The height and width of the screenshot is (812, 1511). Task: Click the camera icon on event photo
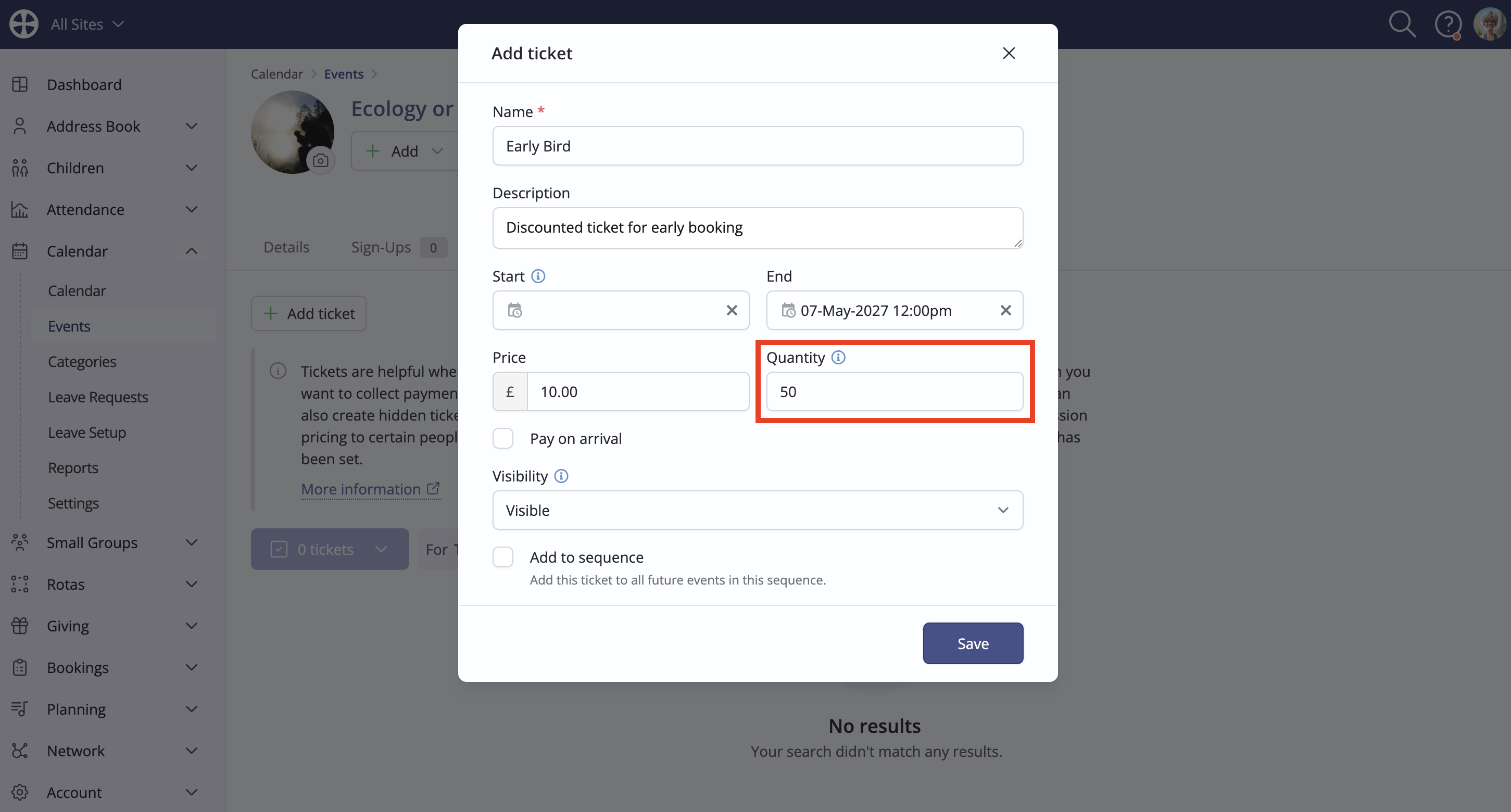(320, 160)
